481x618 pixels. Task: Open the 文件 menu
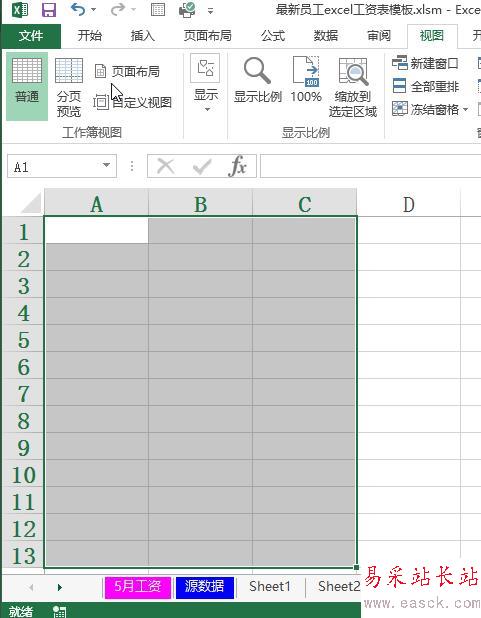(31, 36)
